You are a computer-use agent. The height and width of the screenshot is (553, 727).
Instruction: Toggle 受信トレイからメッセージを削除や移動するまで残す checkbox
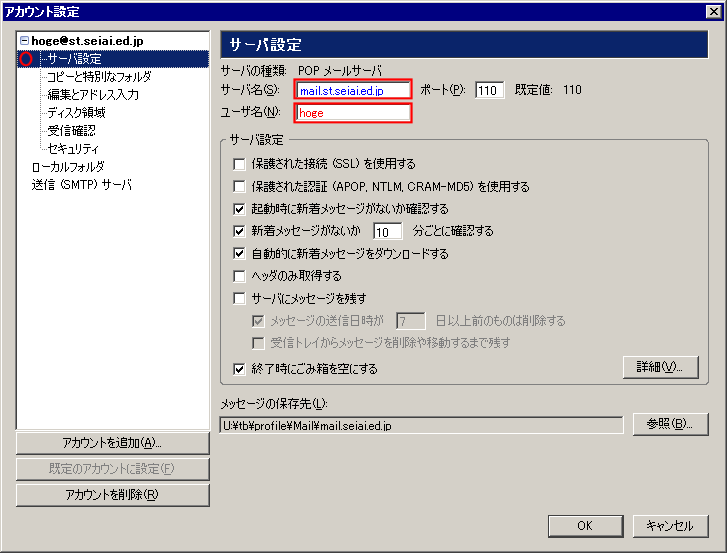pyautogui.click(x=258, y=343)
